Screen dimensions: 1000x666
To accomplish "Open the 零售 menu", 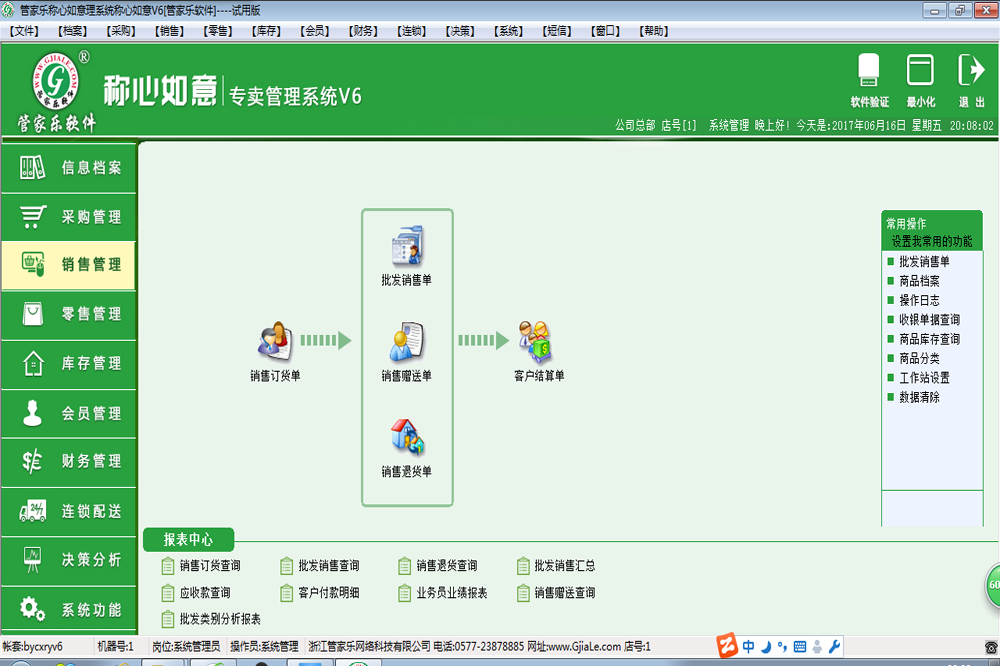I will point(218,31).
